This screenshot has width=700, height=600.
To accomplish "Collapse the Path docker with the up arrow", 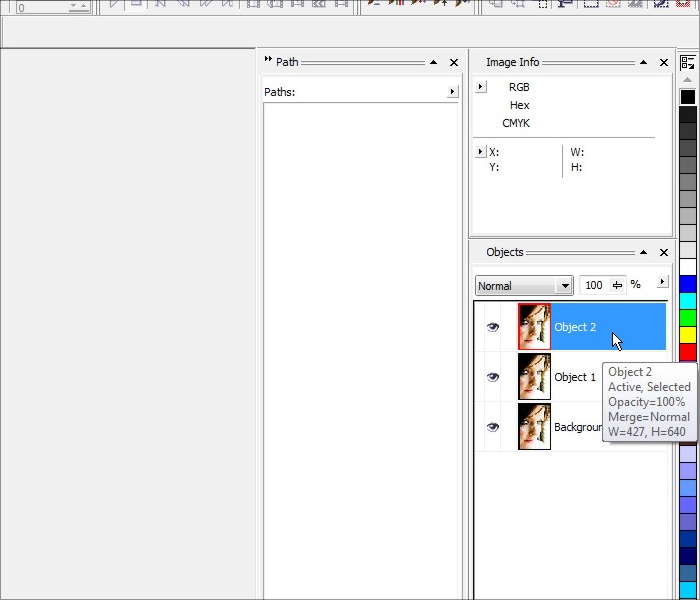I will coord(433,62).
